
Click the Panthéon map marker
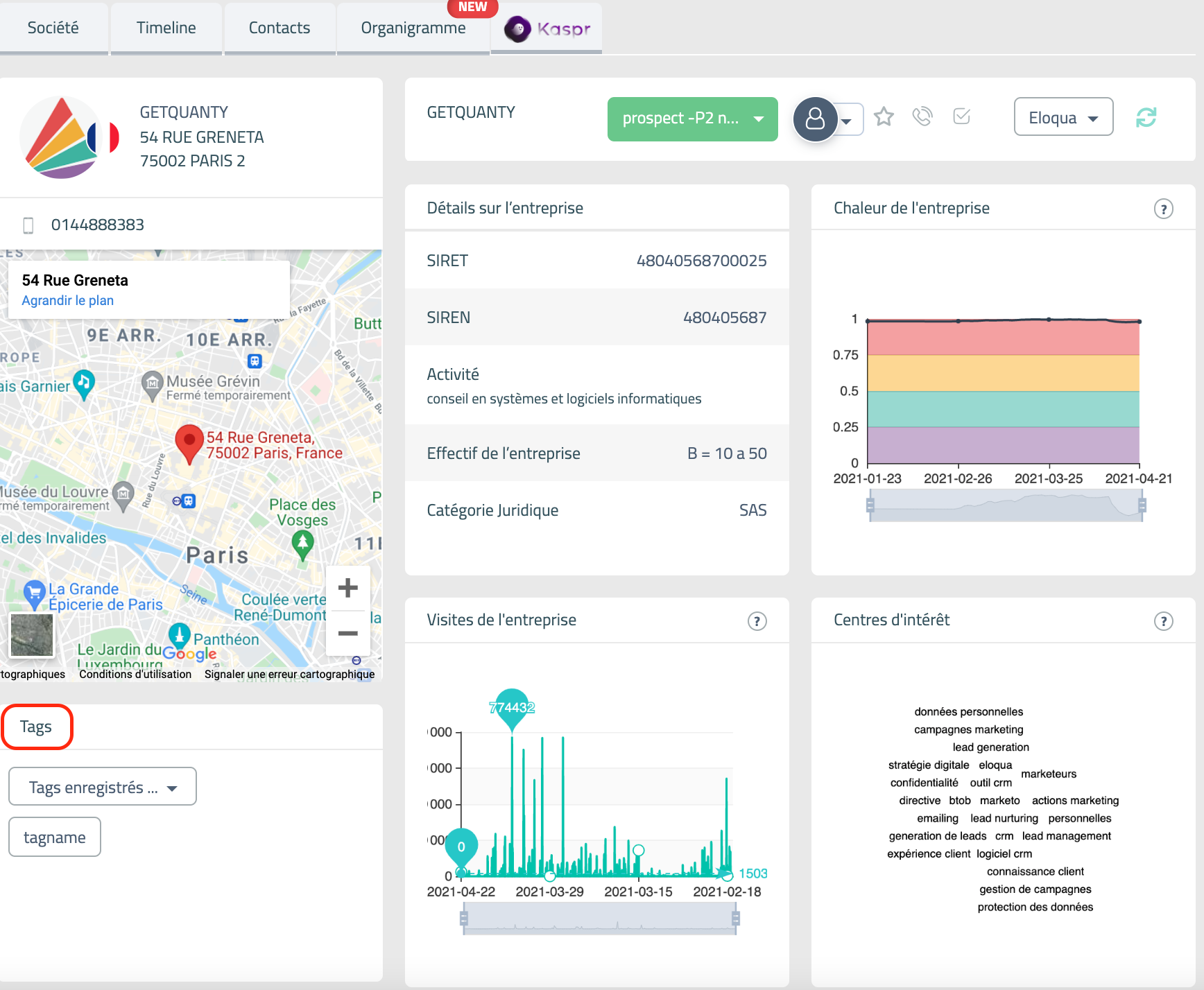pos(180,636)
